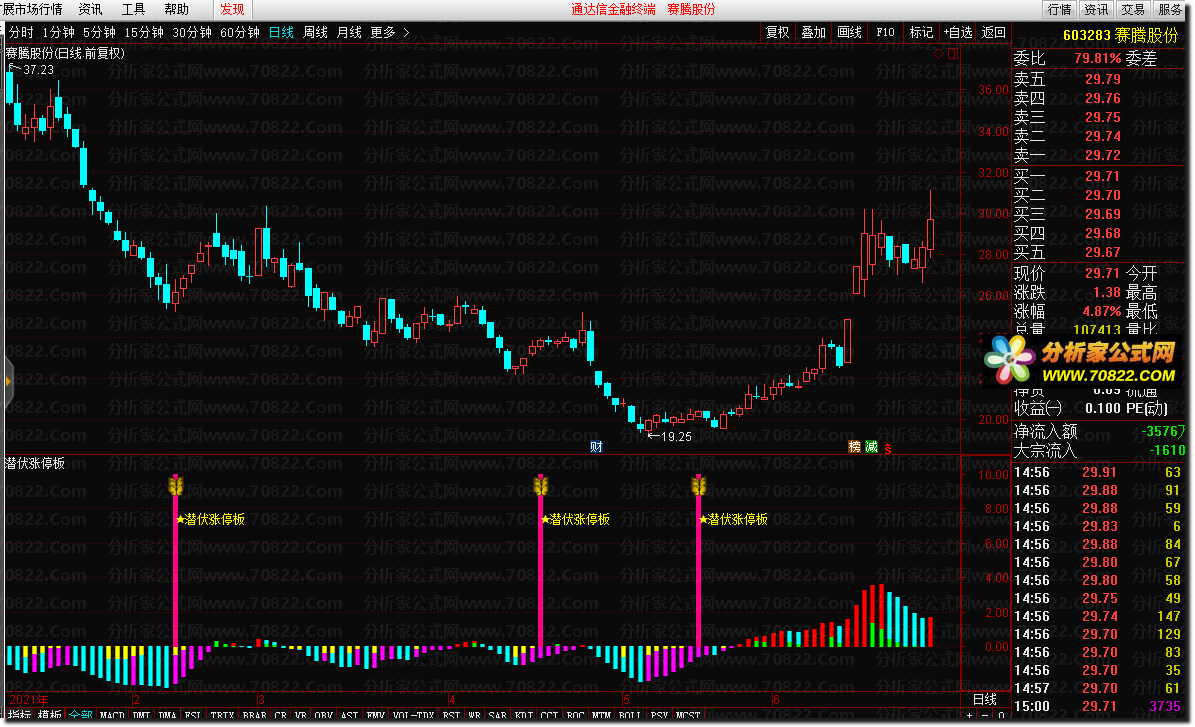Click the 财 marker icon on chart
Screen dimensions: 1195x727
[597, 447]
